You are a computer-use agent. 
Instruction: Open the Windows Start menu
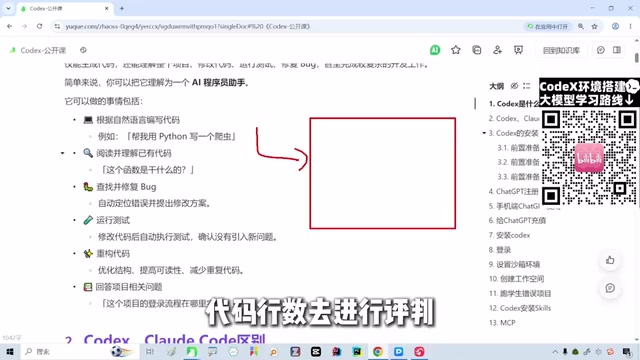point(10,351)
